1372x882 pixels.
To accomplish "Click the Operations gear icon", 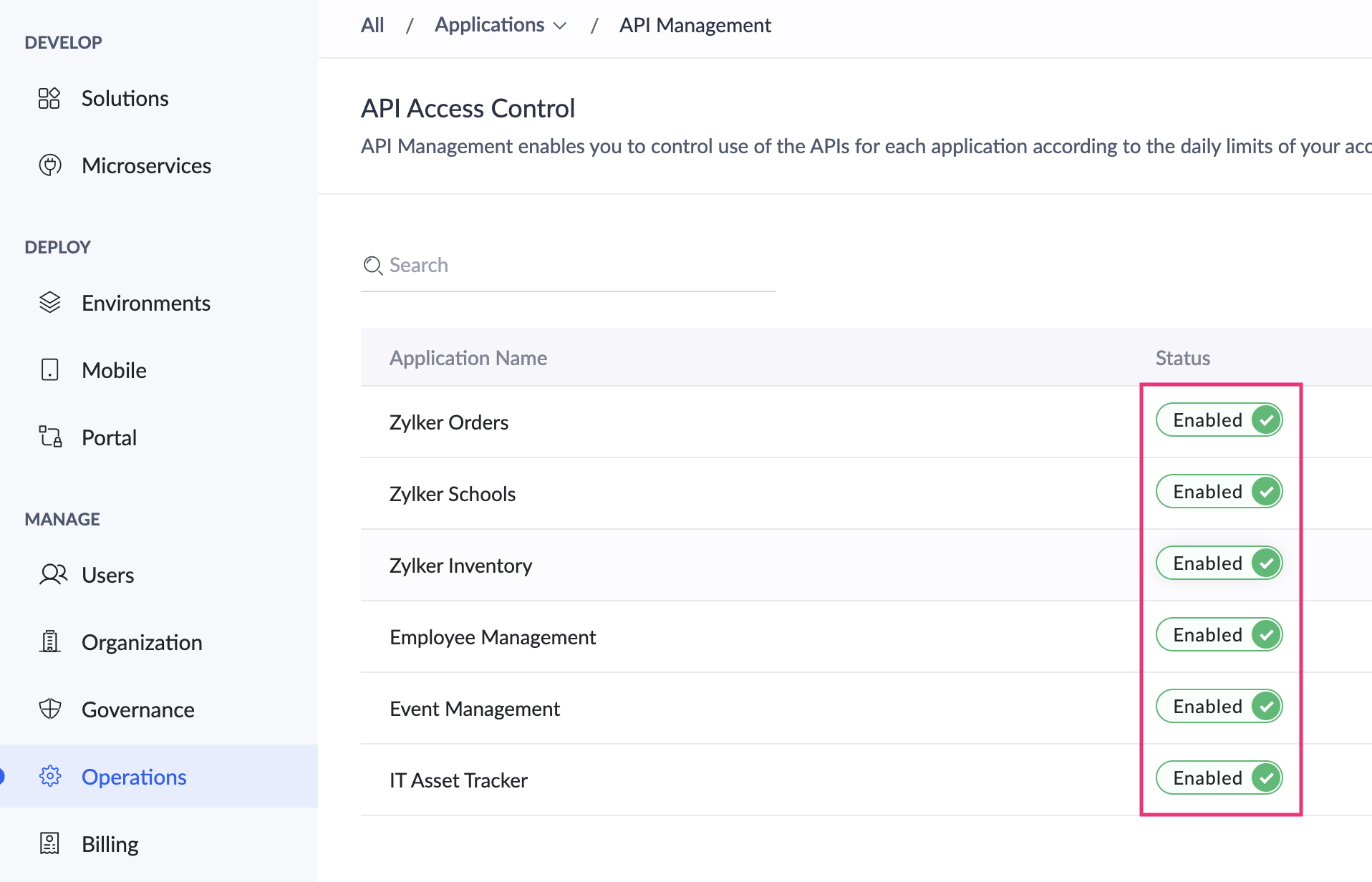I will [x=50, y=776].
